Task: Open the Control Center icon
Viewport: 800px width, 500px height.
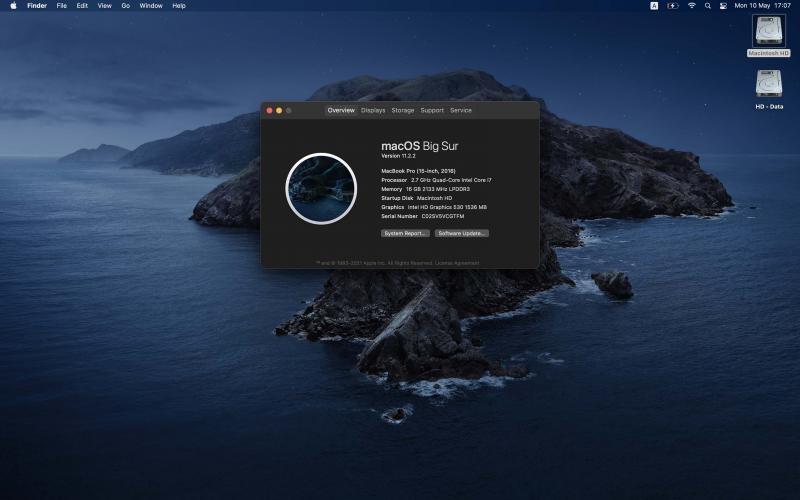Action: coord(723,6)
